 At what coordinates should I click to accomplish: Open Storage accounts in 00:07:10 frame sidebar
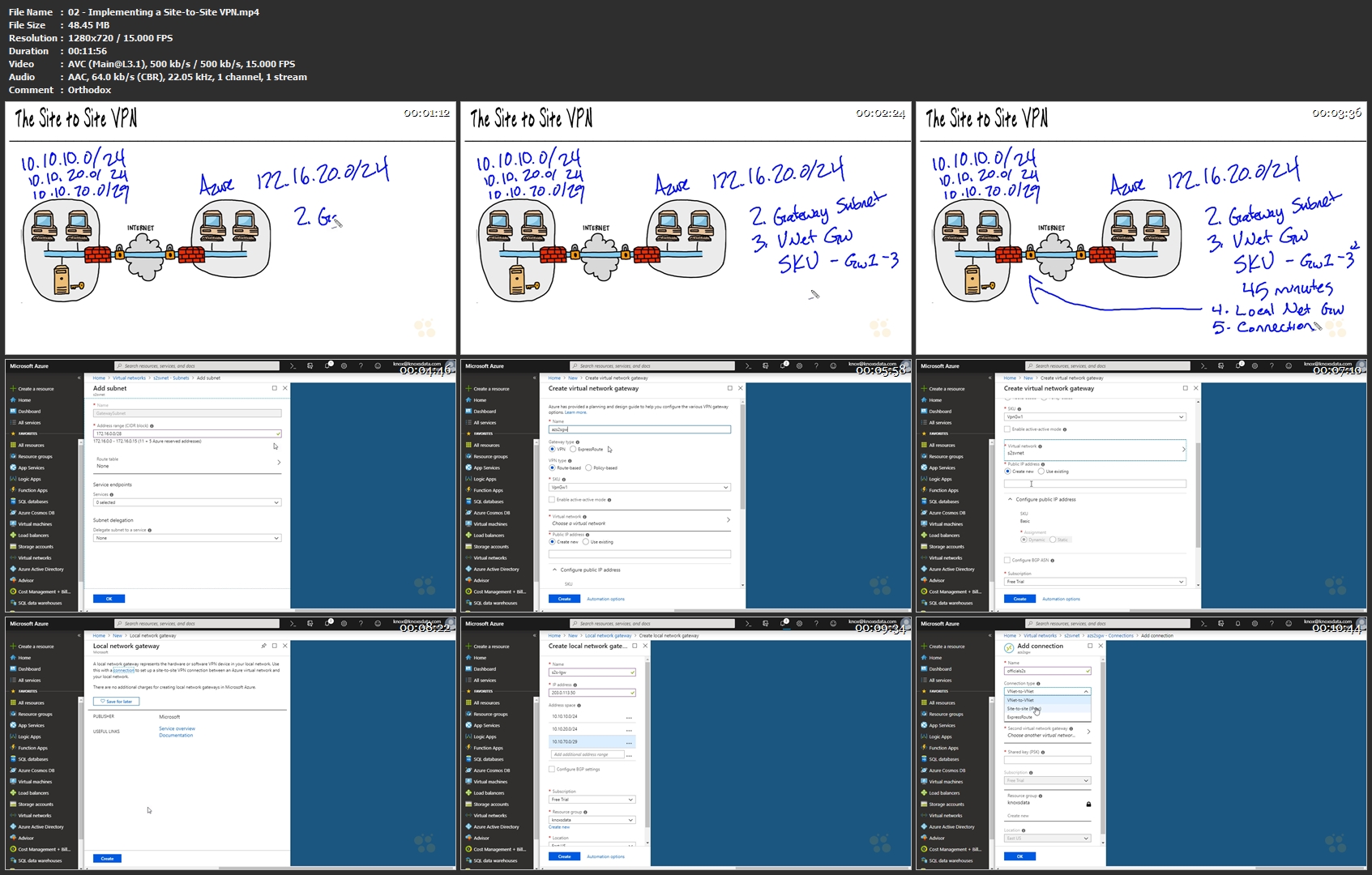pos(942,547)
